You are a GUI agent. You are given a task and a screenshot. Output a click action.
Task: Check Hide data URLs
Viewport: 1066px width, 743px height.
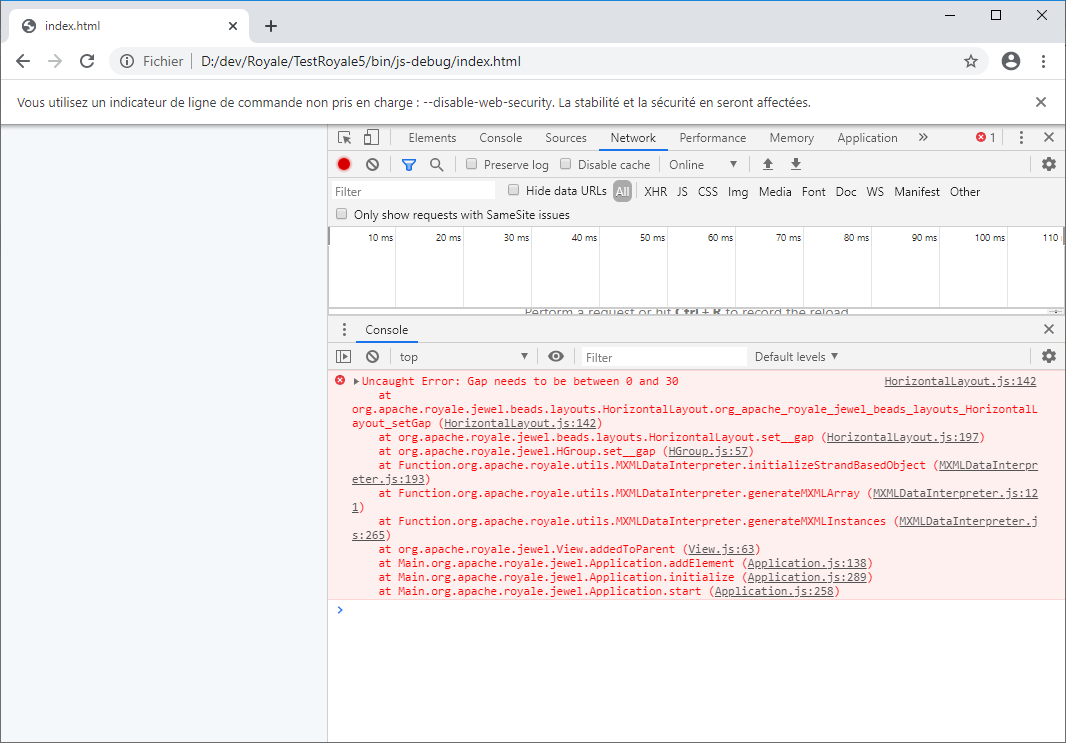coord(514,191)
